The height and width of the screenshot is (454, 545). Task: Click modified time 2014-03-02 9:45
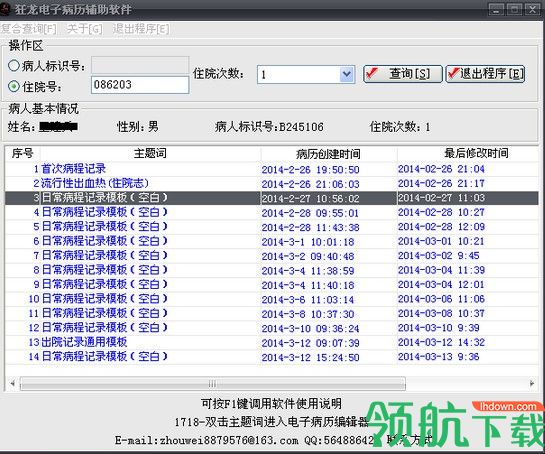(439, 256)
